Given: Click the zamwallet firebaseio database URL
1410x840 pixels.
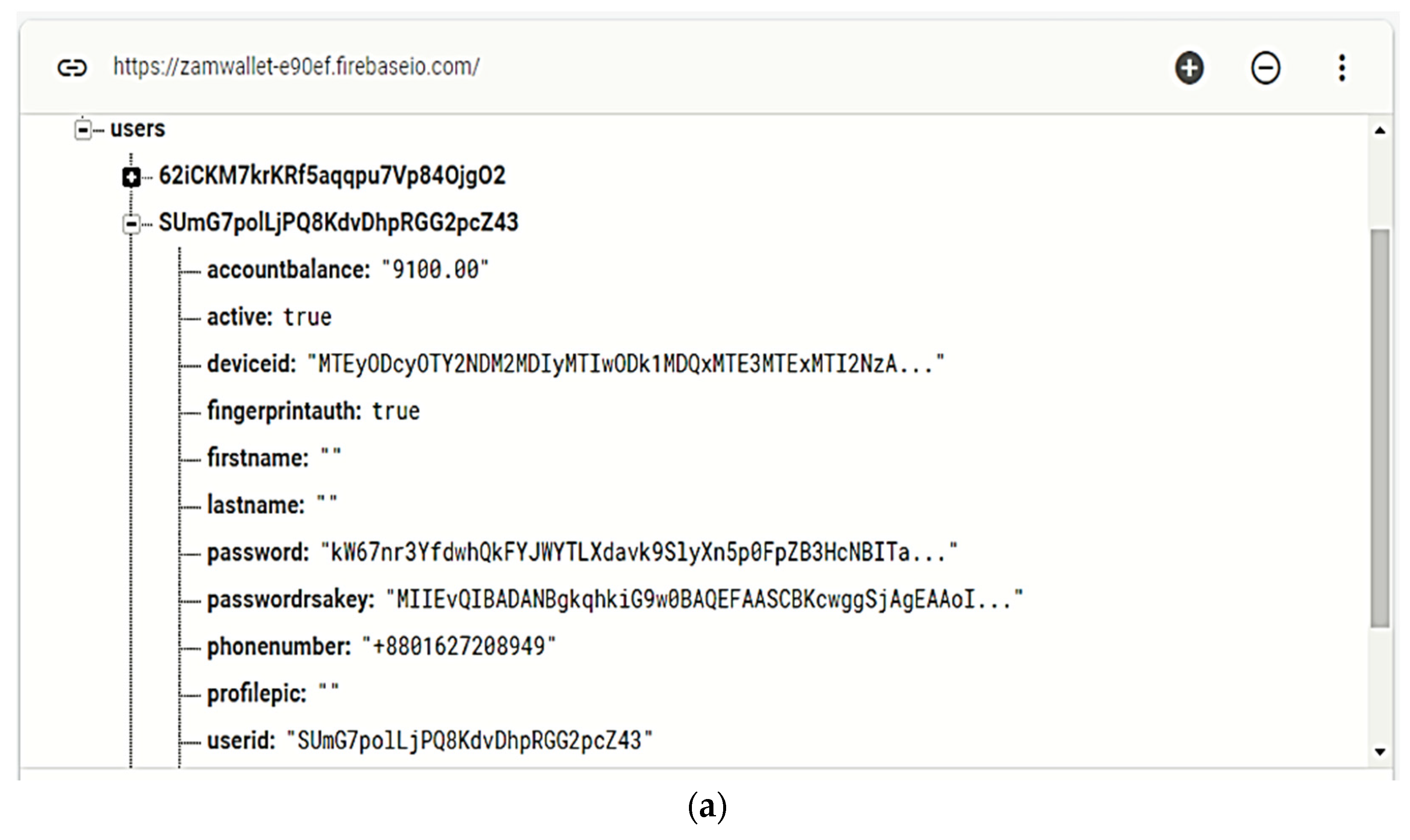Looking at the screenshot, I should tap(296, 67).
